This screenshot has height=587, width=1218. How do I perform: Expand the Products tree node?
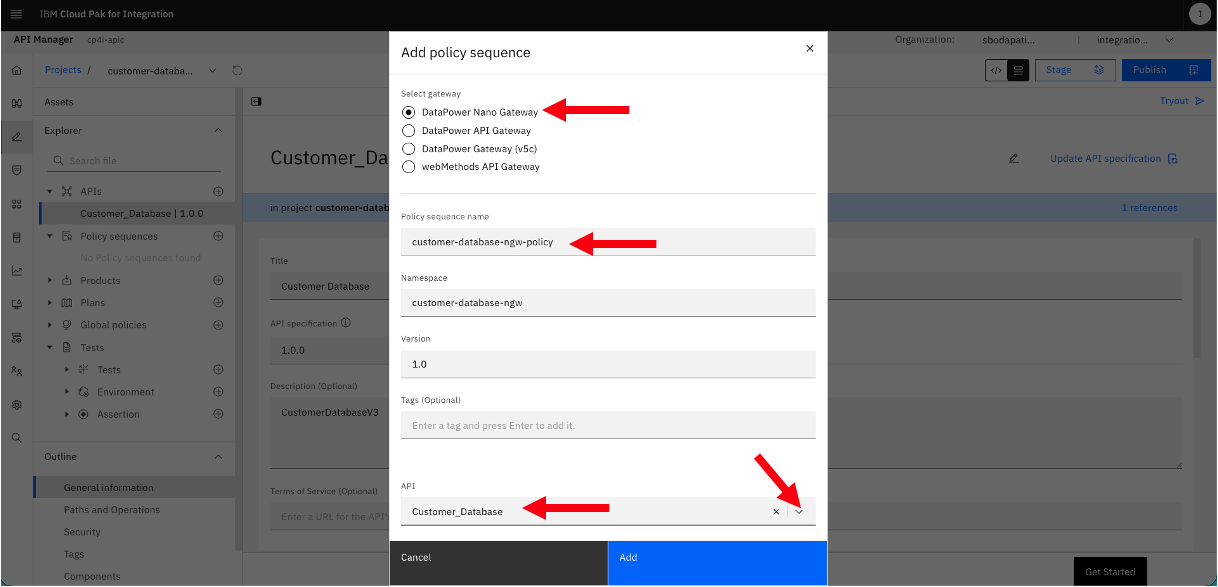coord(51,281)
